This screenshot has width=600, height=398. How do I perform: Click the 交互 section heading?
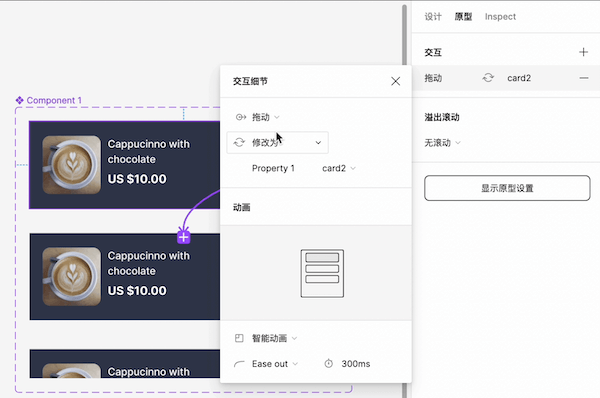433,52
